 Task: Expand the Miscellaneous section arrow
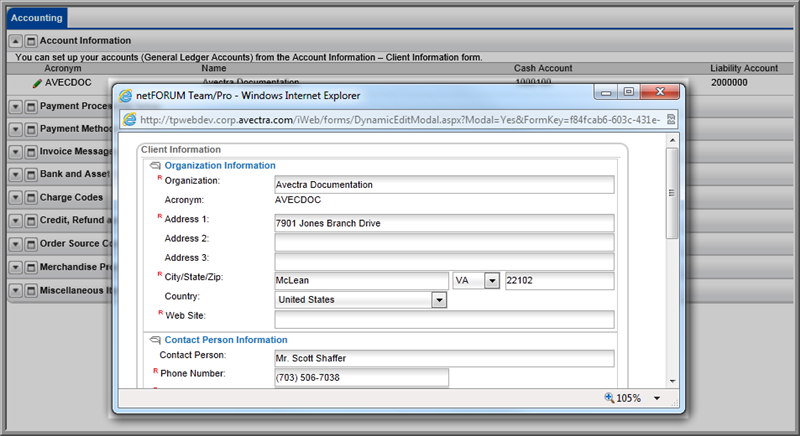pyautogui.click(x=16, y=291)
